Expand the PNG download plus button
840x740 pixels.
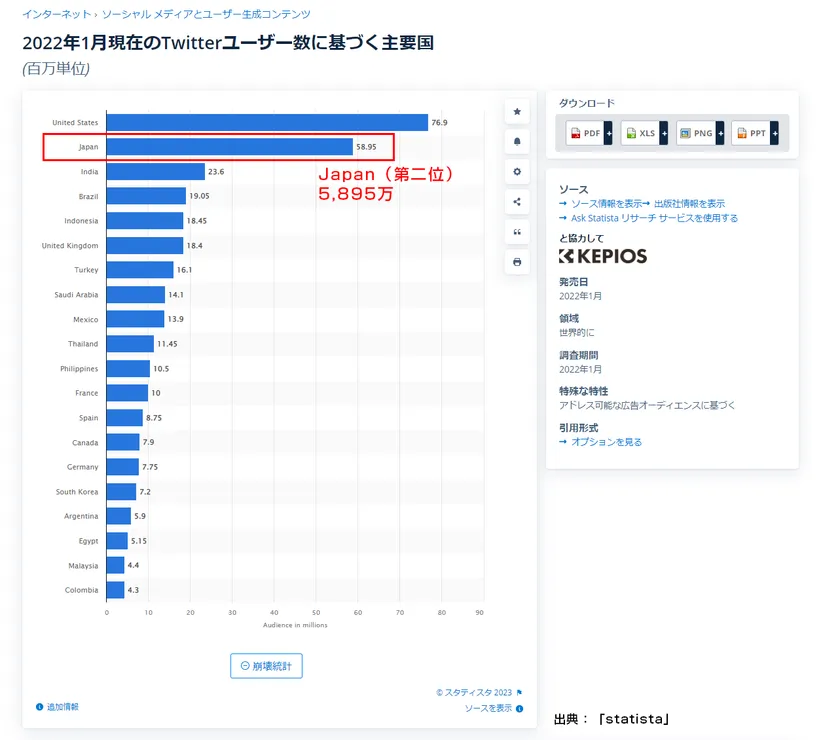point(718,133)
